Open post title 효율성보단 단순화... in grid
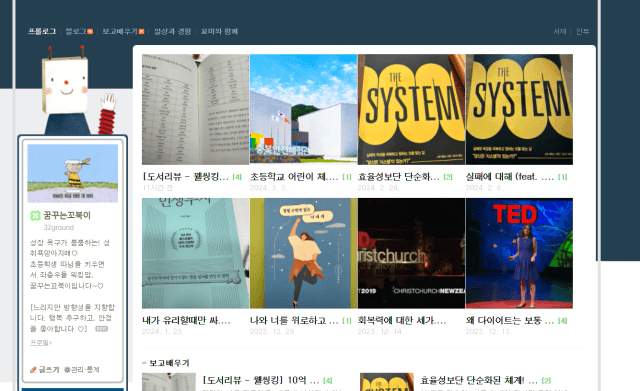This screenshot has height=391, width=640. 399,177
